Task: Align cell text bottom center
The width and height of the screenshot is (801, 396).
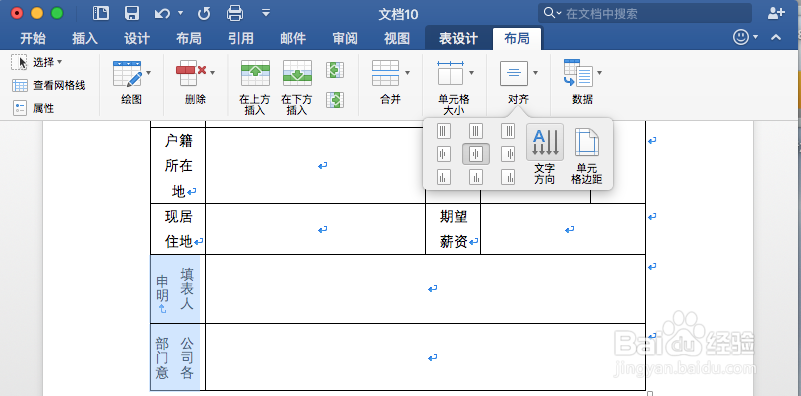Action: [x=476, y=177]
